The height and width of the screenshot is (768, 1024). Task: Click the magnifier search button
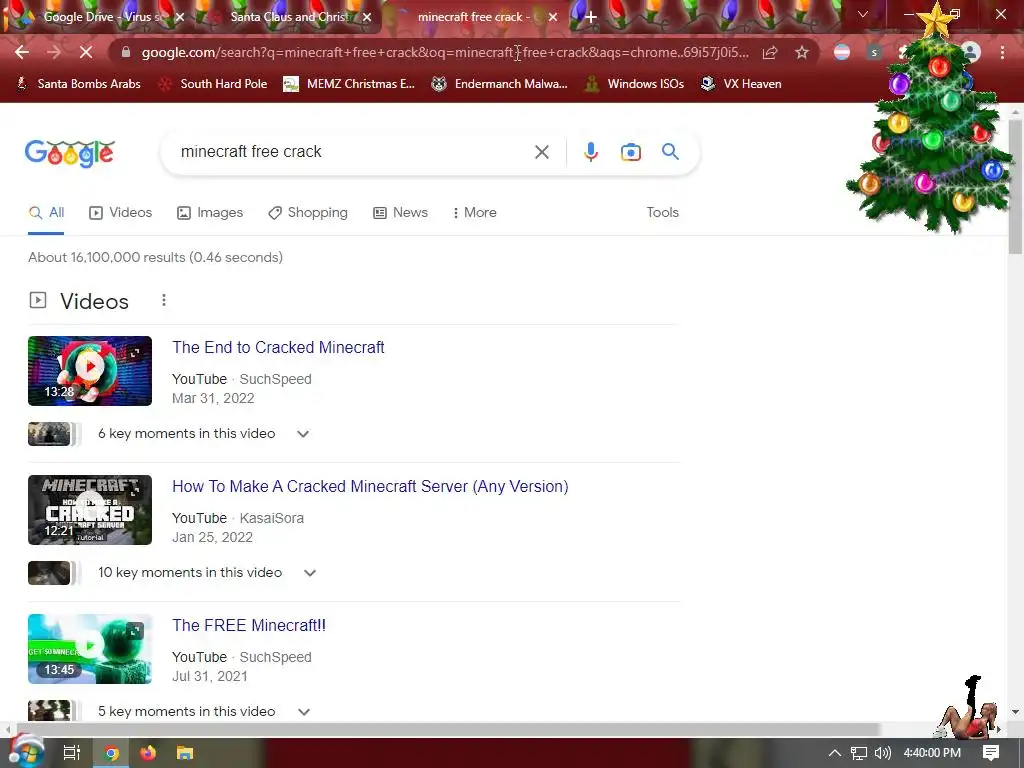coord(670,152)
